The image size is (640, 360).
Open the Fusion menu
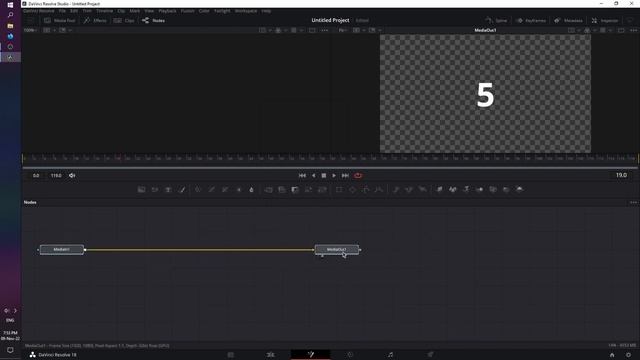[188, 11]
